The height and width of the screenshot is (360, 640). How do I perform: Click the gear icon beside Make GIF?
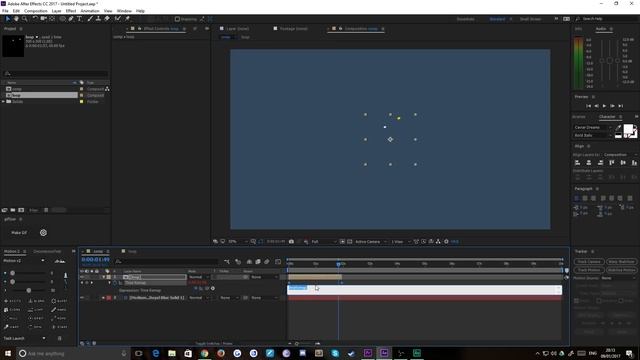(43, 233)
